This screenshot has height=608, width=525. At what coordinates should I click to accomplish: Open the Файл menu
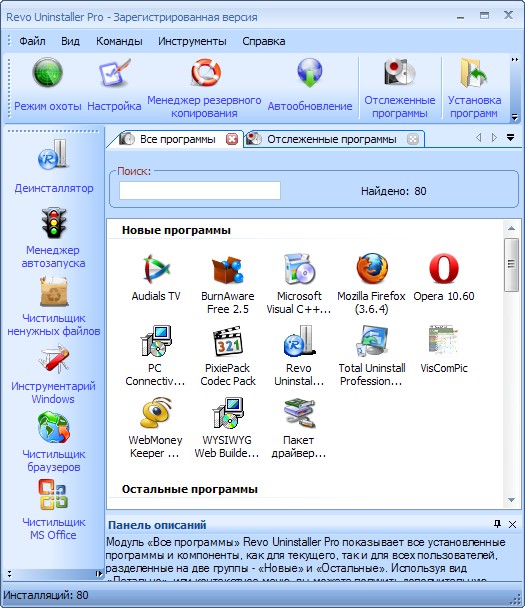click(x=32, y=41)
